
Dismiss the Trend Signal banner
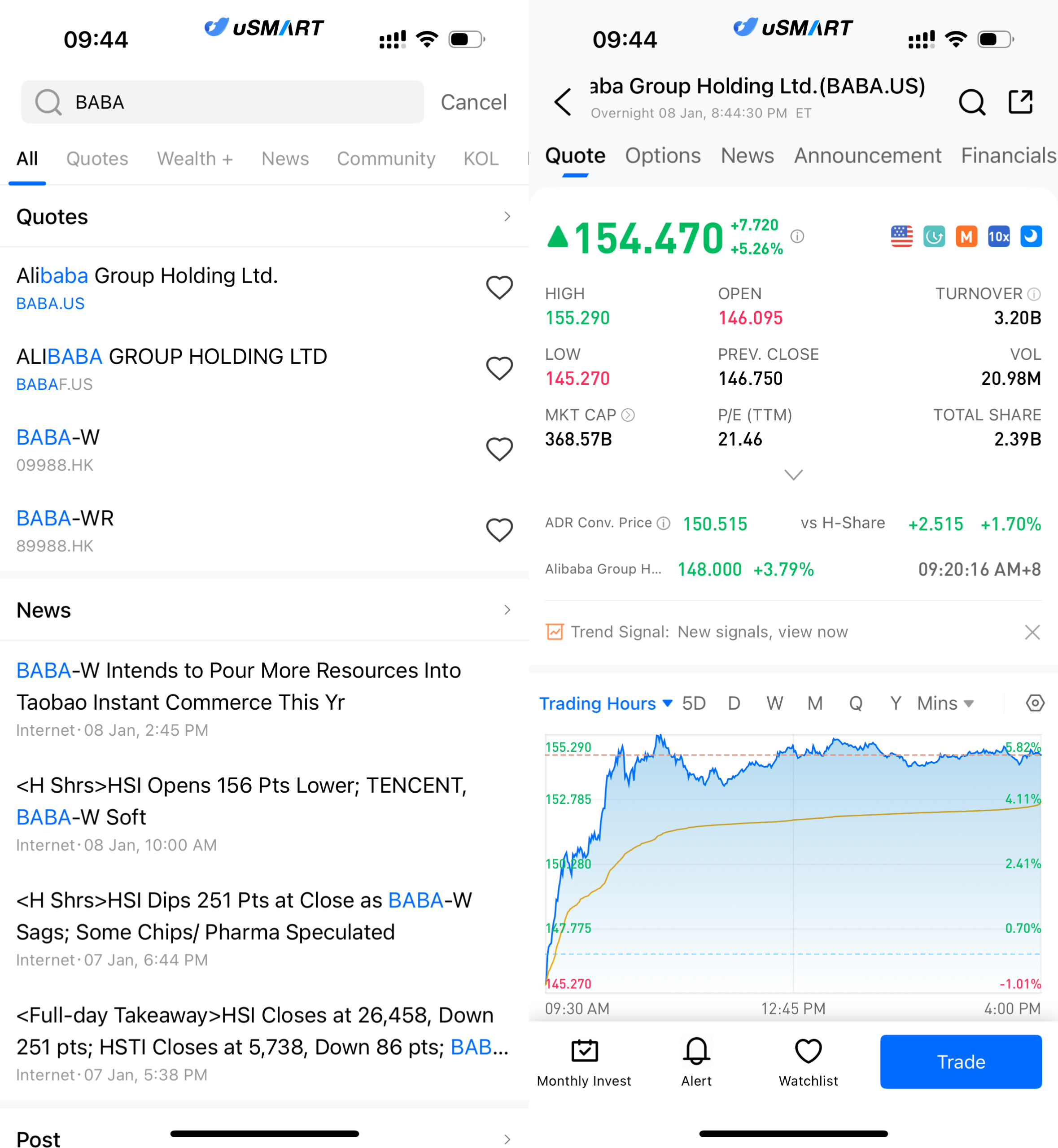pyautogui.click(x=1032, y=632)
